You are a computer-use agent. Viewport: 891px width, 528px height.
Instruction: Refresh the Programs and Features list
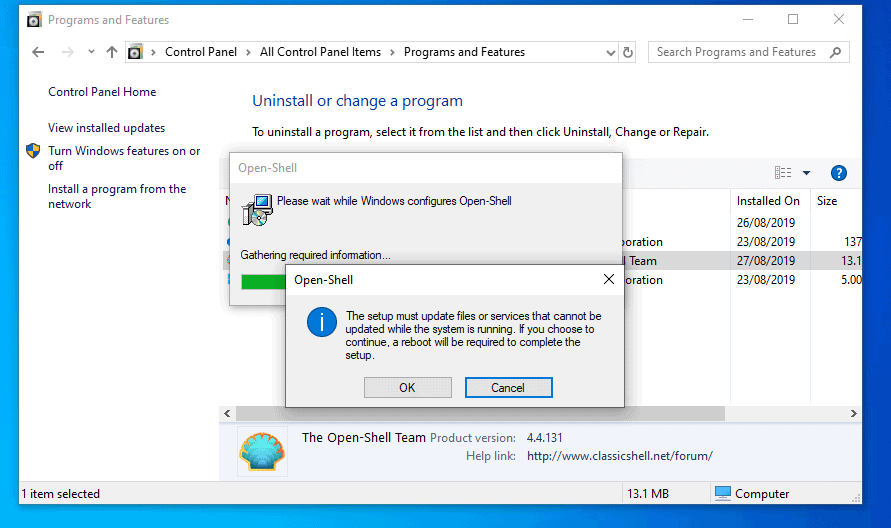click(628, 52)
